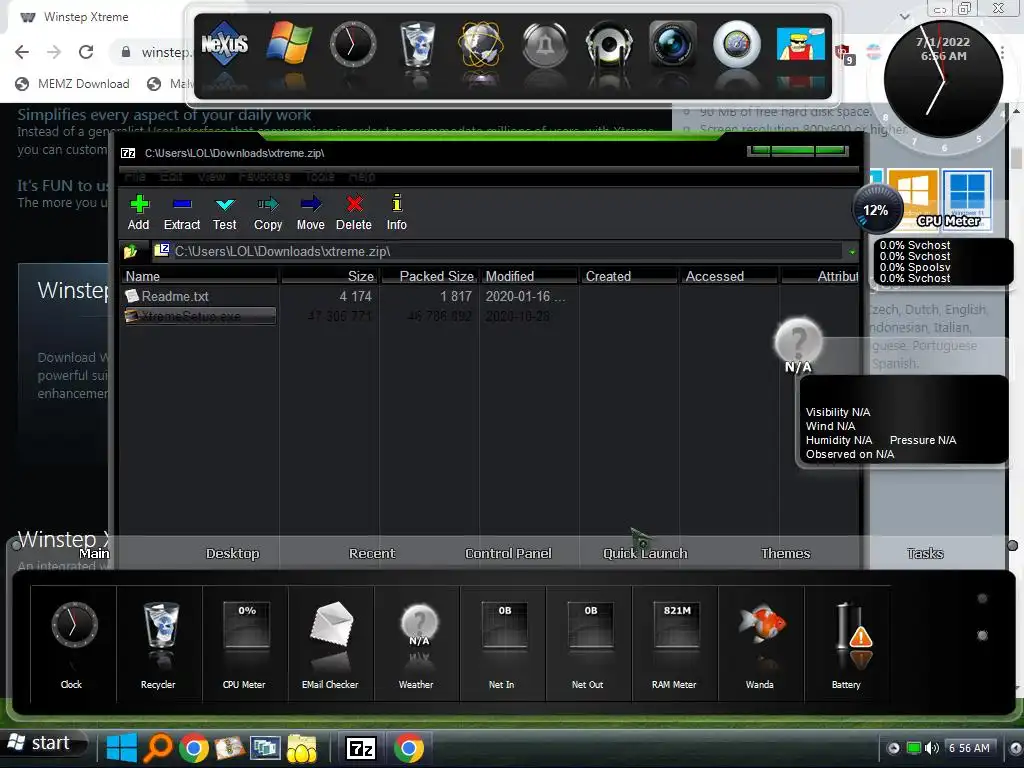Click the up-folder icon beside the path
Viewport: 1024px width, 768px height.
131,251
